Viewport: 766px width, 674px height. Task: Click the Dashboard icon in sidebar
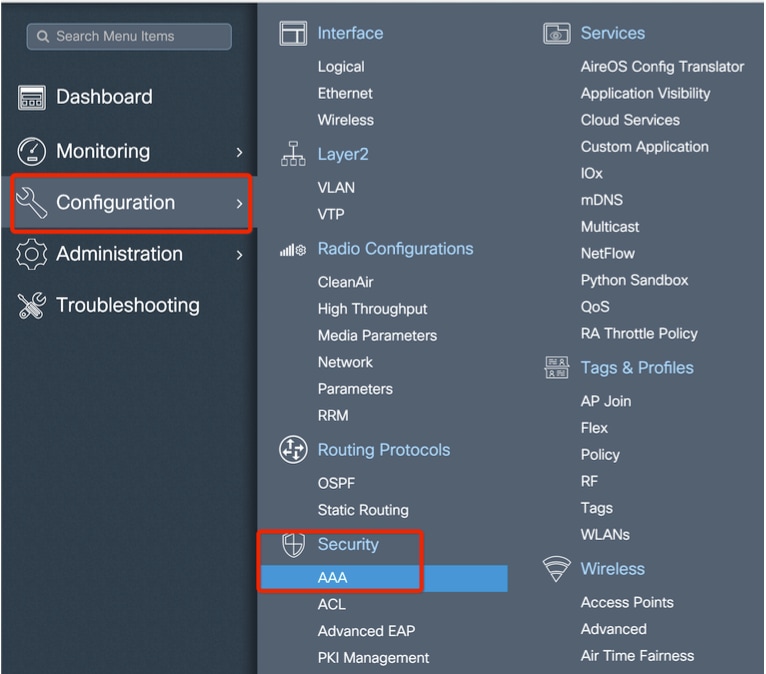coord(32,98)
